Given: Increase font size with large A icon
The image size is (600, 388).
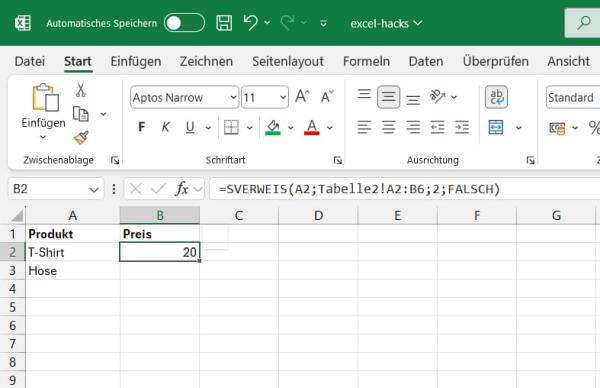Looking at the screenshot, I should coord(302,96).
